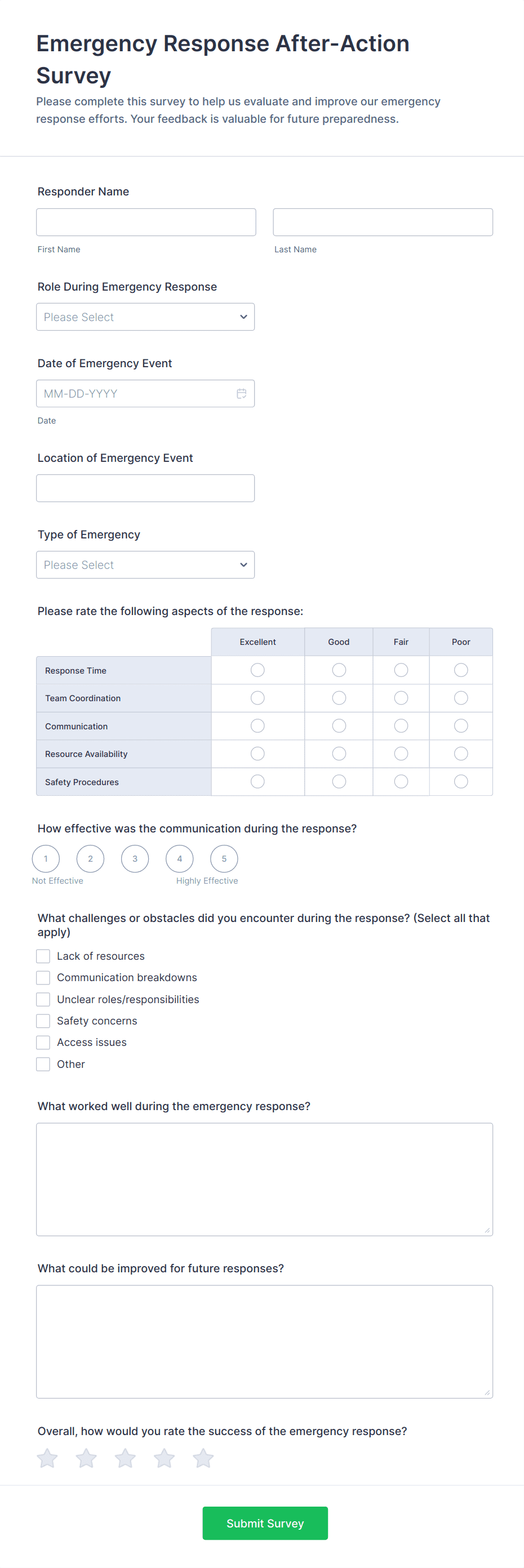Click the what worked well textarea
Viewport: 524px width, 1568px height.
[264, 1179]
